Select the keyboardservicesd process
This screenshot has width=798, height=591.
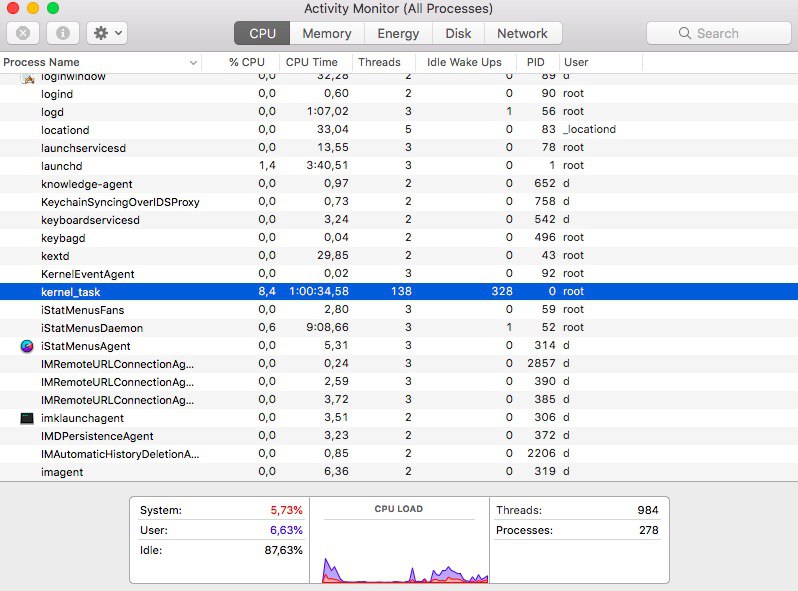pos(399,220)
